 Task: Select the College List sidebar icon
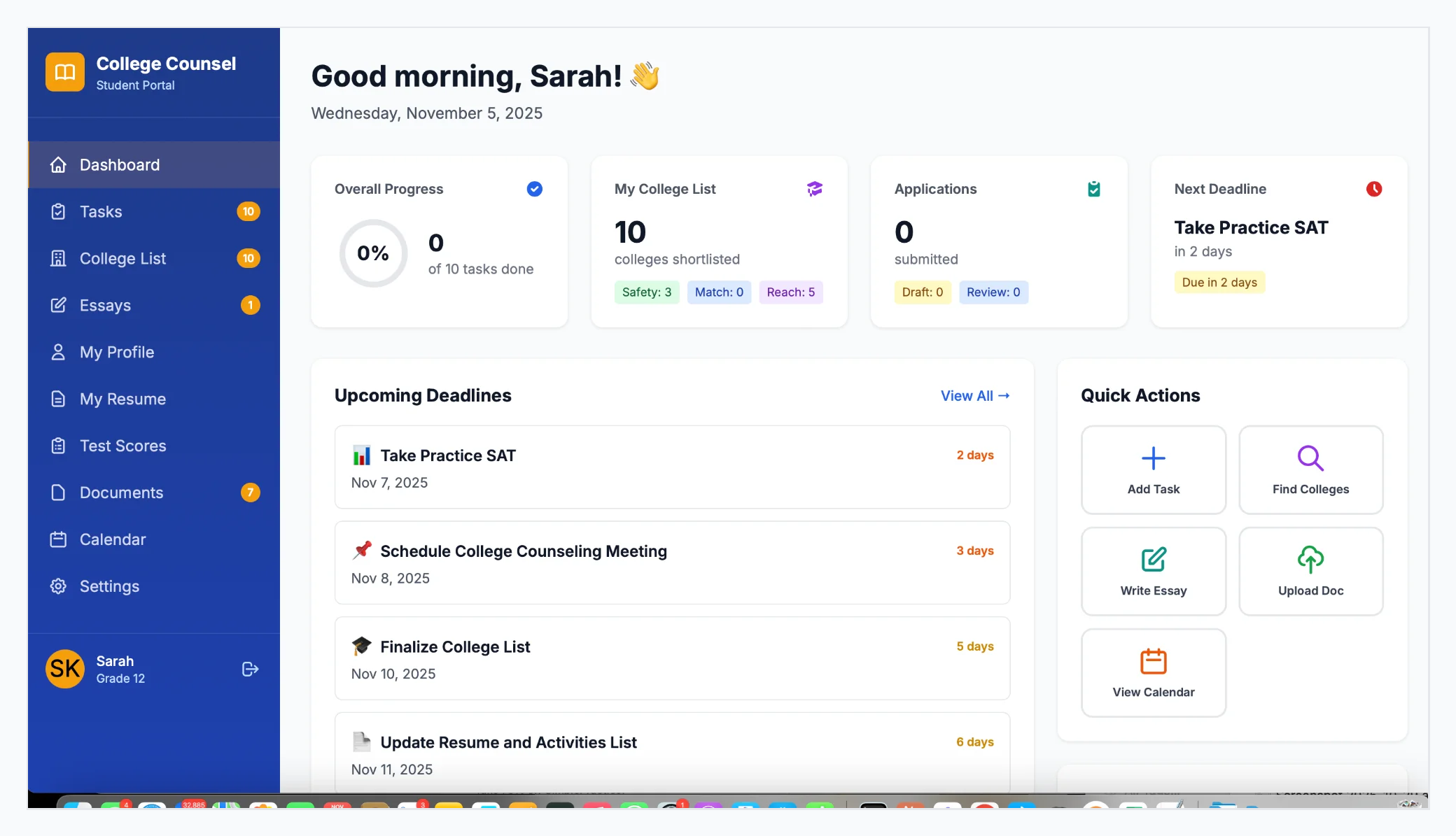tap(59, 258)
